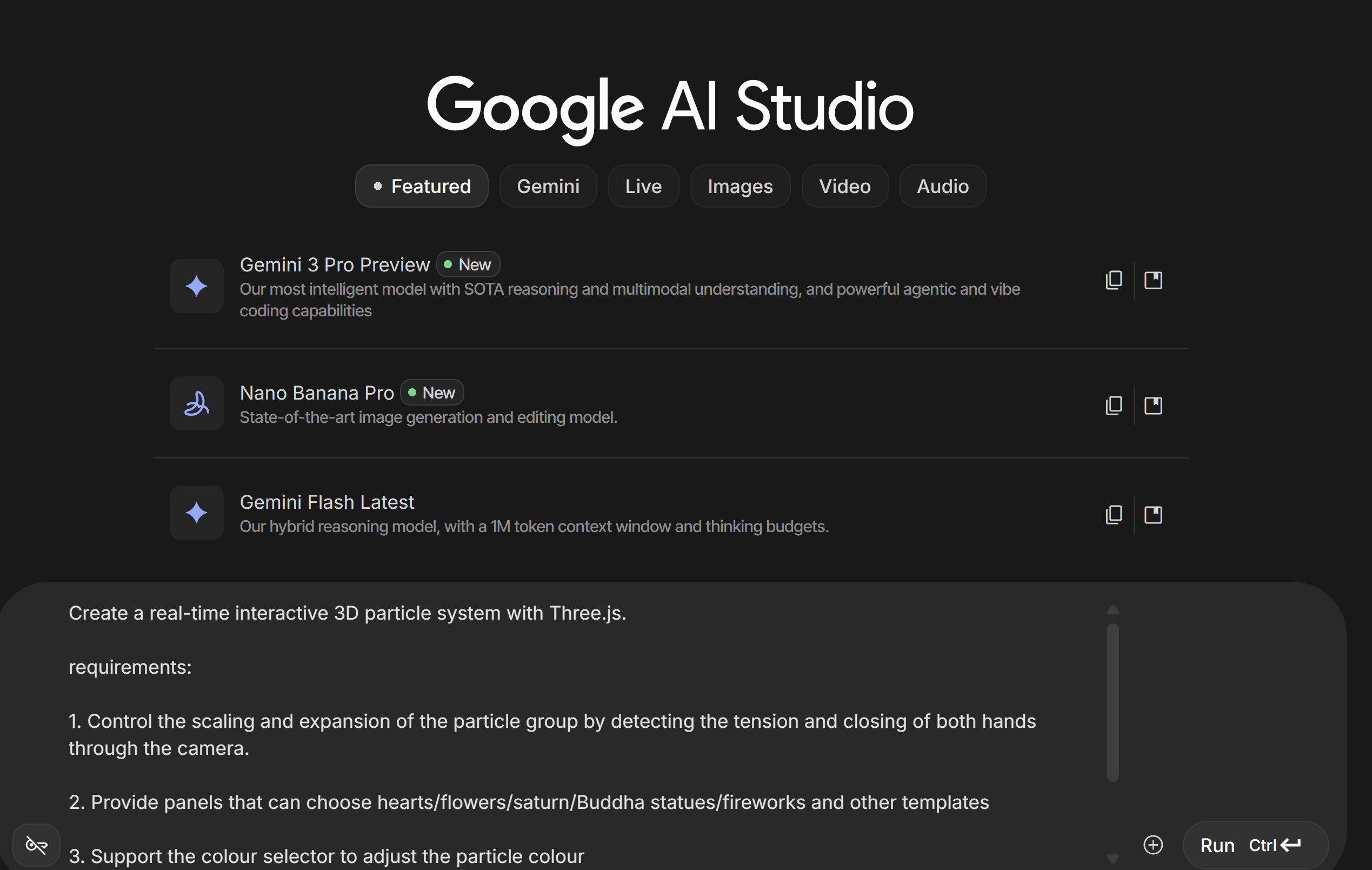Copy the Gemini Flash Latest model ID

pos(1113,515)
